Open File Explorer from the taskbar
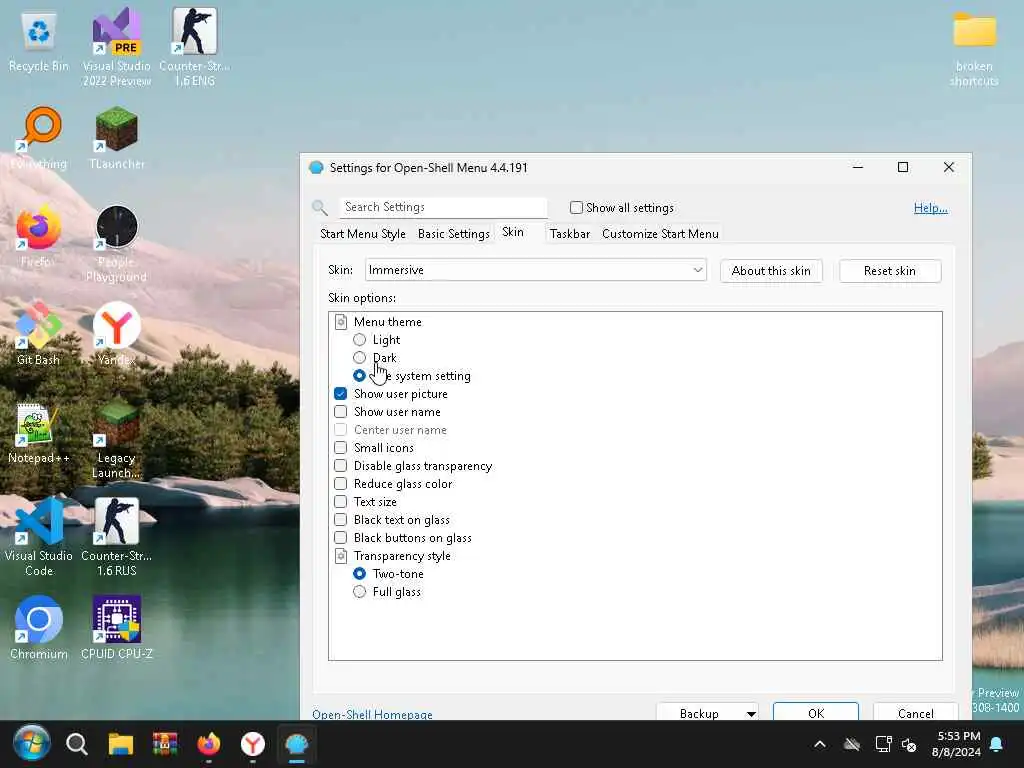The width and height of the screenshot is (1024, 768). click(121, 744)
